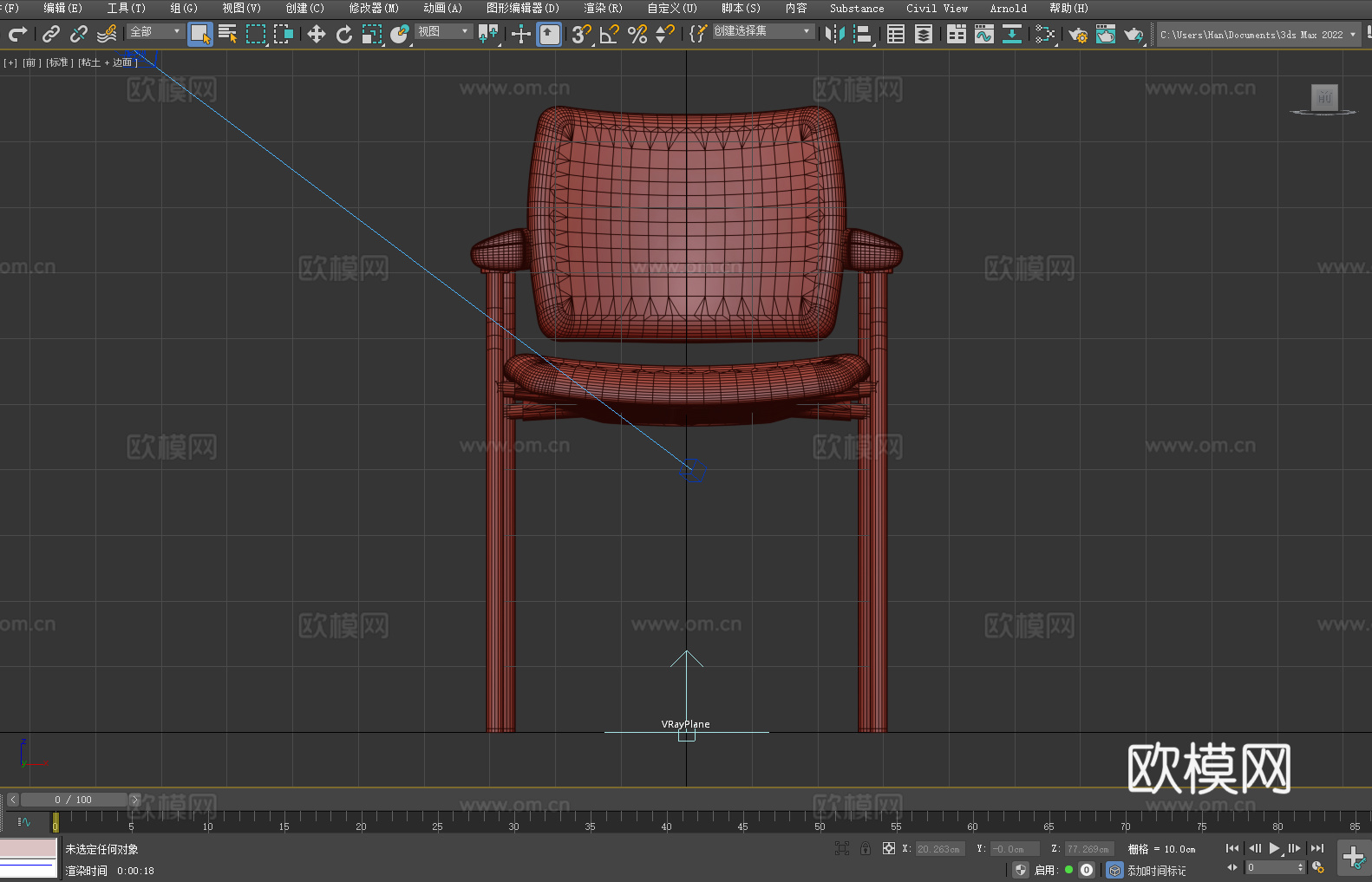Click Previous Frame button

pos(1254,848)
